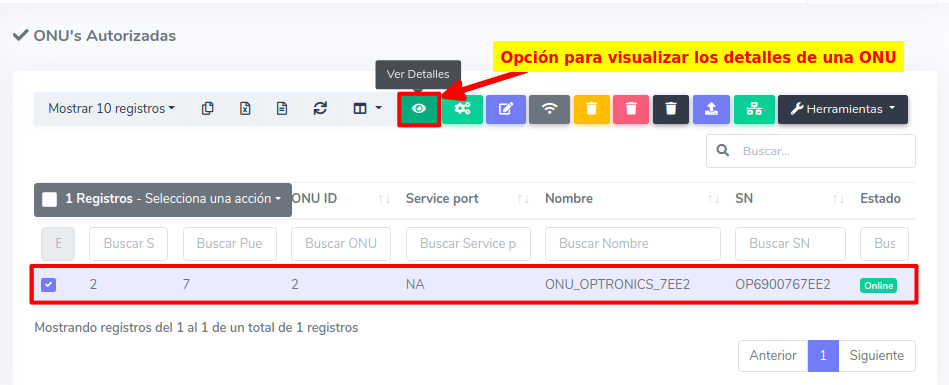Open the column visibility dropdown

pos(367,108)
